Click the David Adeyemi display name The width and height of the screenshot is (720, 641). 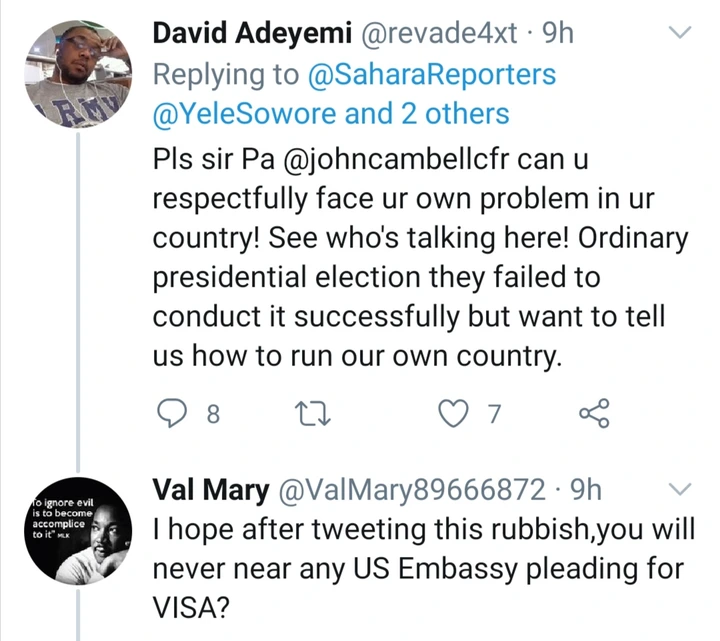click(251, 34)
